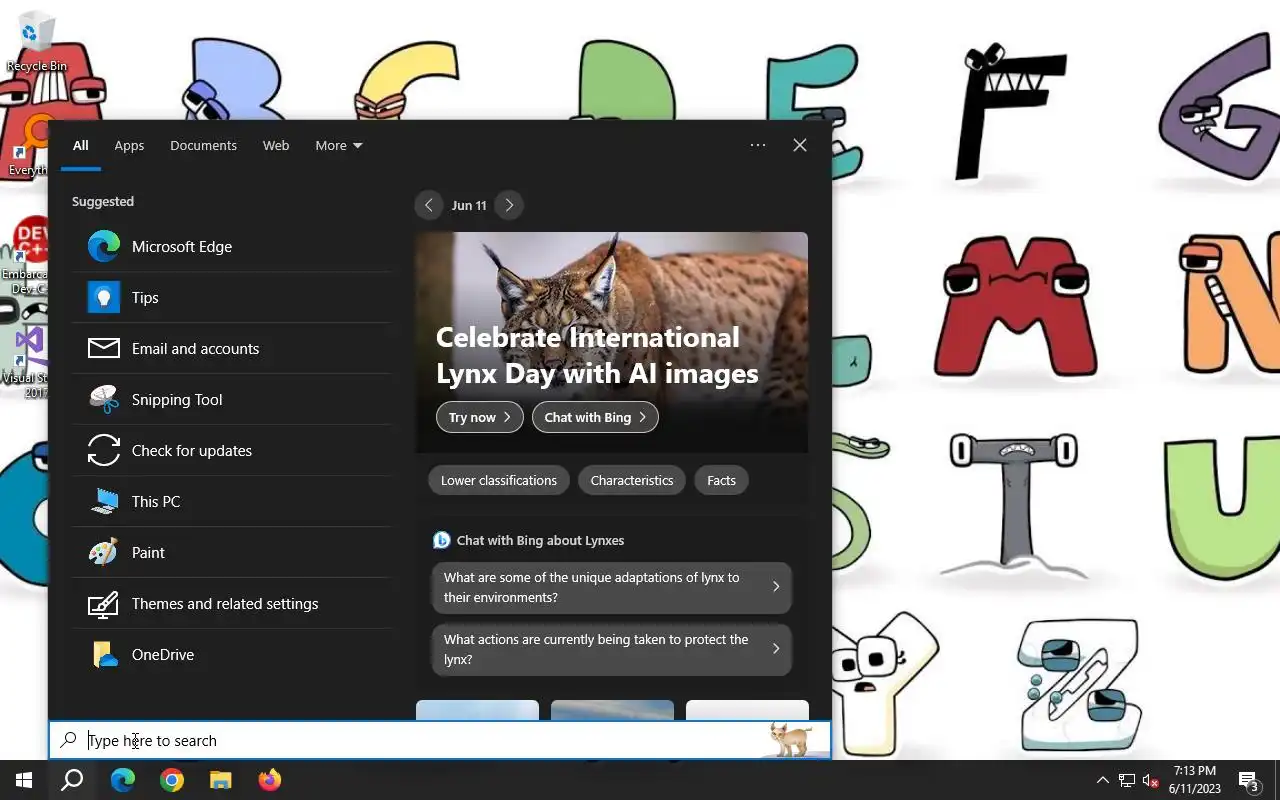The height and width of the screenshot is (800, 1280).
Task: Open question about protecting the lynx
Action: (x=612, y=649)
